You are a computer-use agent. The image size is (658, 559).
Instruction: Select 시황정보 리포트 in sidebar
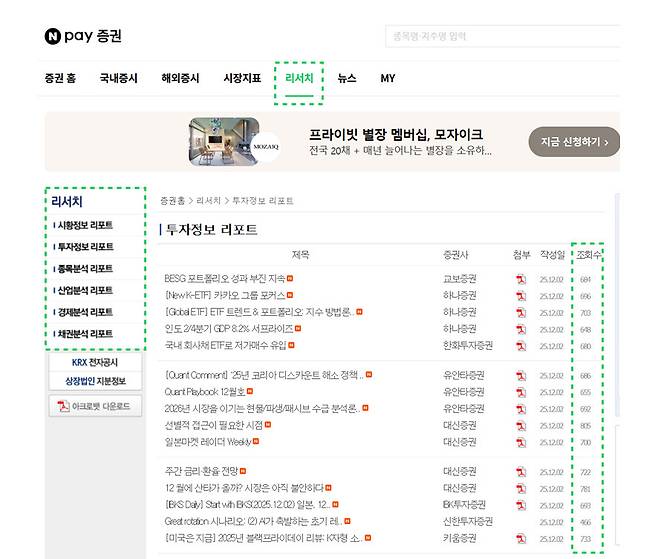coord(84,225)
